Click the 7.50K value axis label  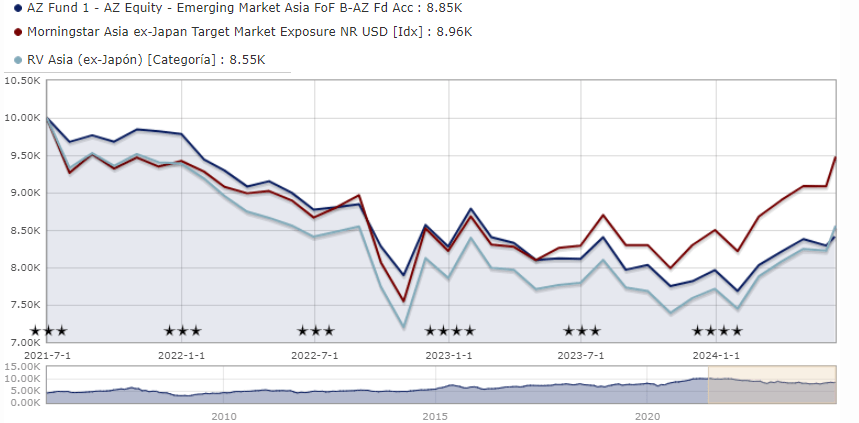point(23,305)
